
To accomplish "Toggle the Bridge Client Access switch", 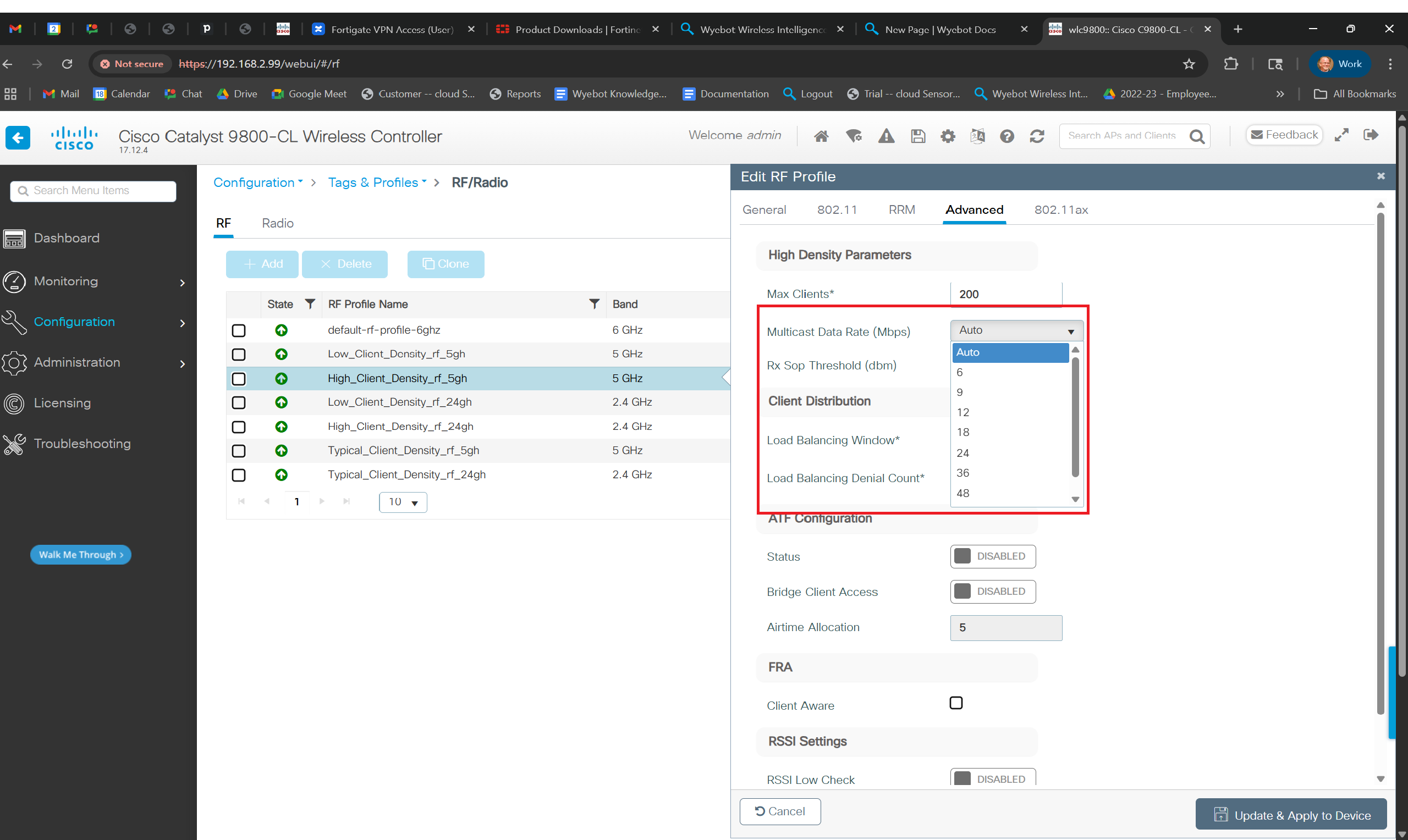I will (992, 592).
